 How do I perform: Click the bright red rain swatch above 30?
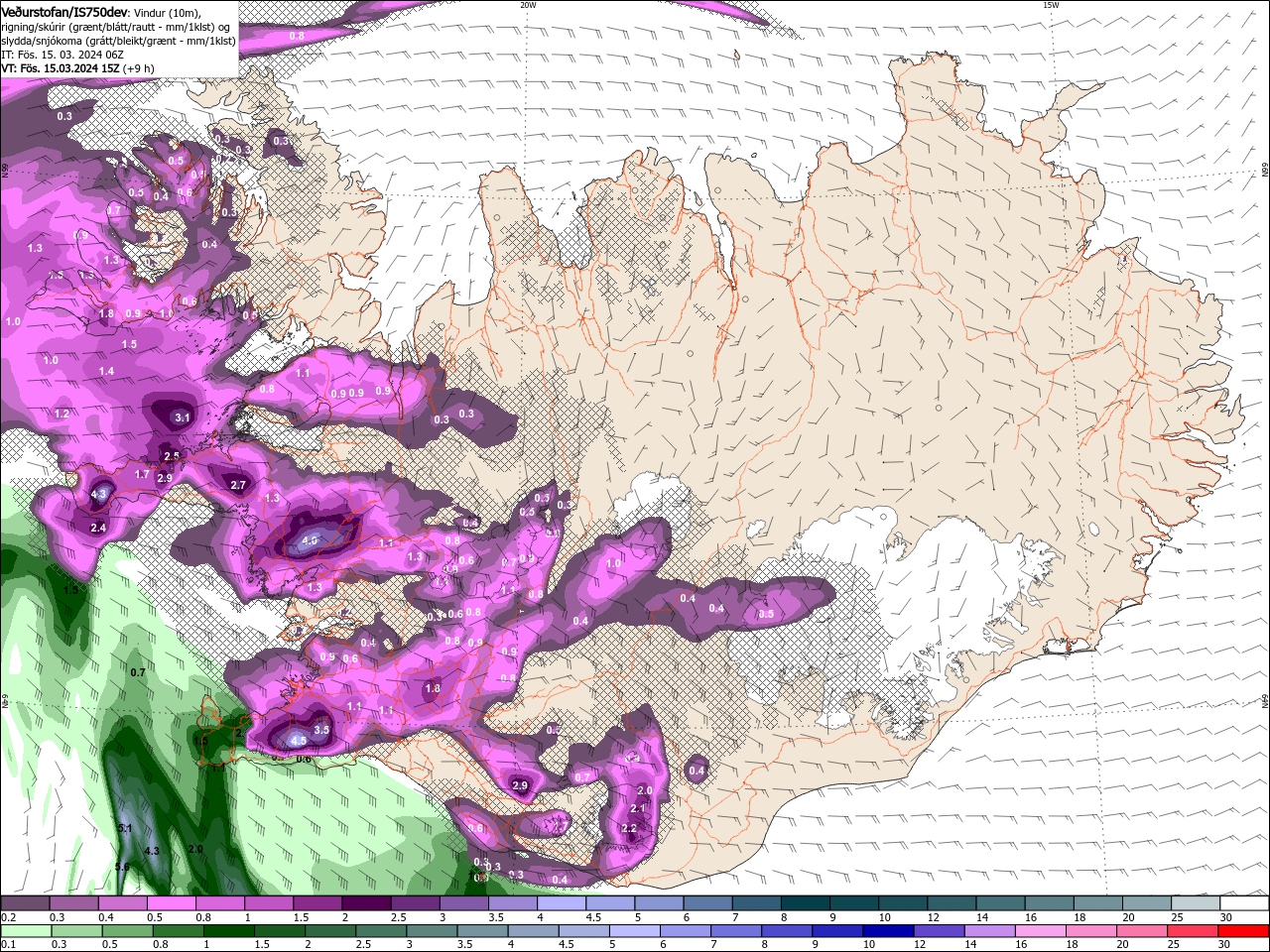1243,931
